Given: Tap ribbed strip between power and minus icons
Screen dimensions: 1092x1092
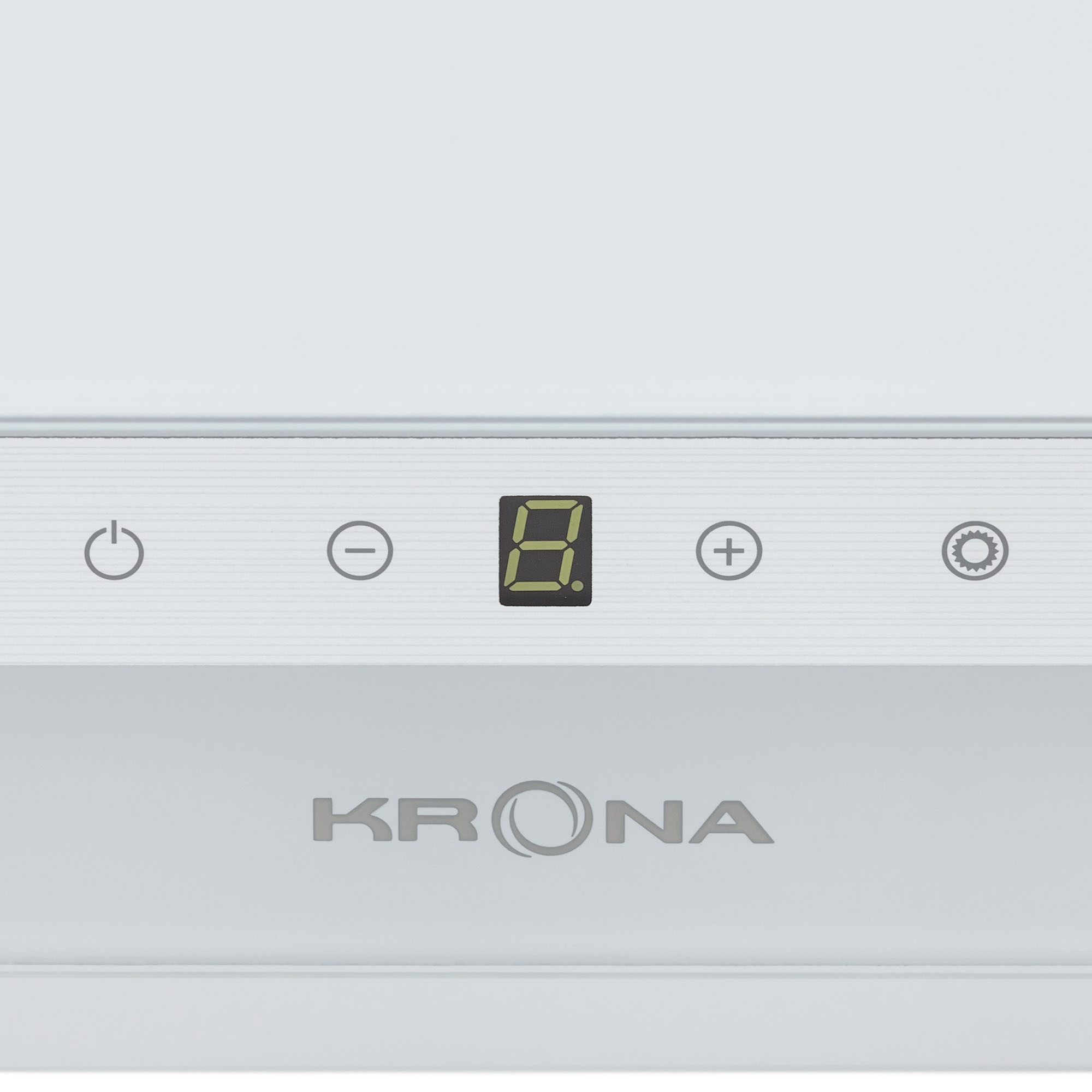Looking at the screenshot, I should pos(236,550).
